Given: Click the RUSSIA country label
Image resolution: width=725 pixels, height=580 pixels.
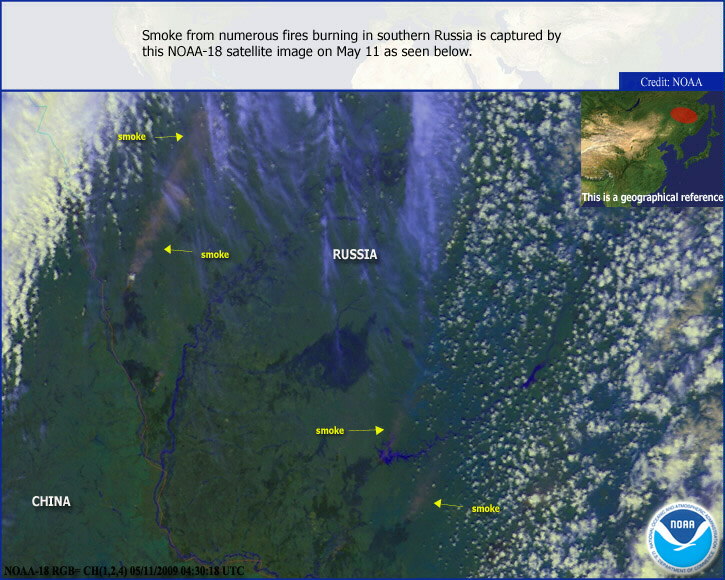Looking at the screenshot, I should (355, 255).
